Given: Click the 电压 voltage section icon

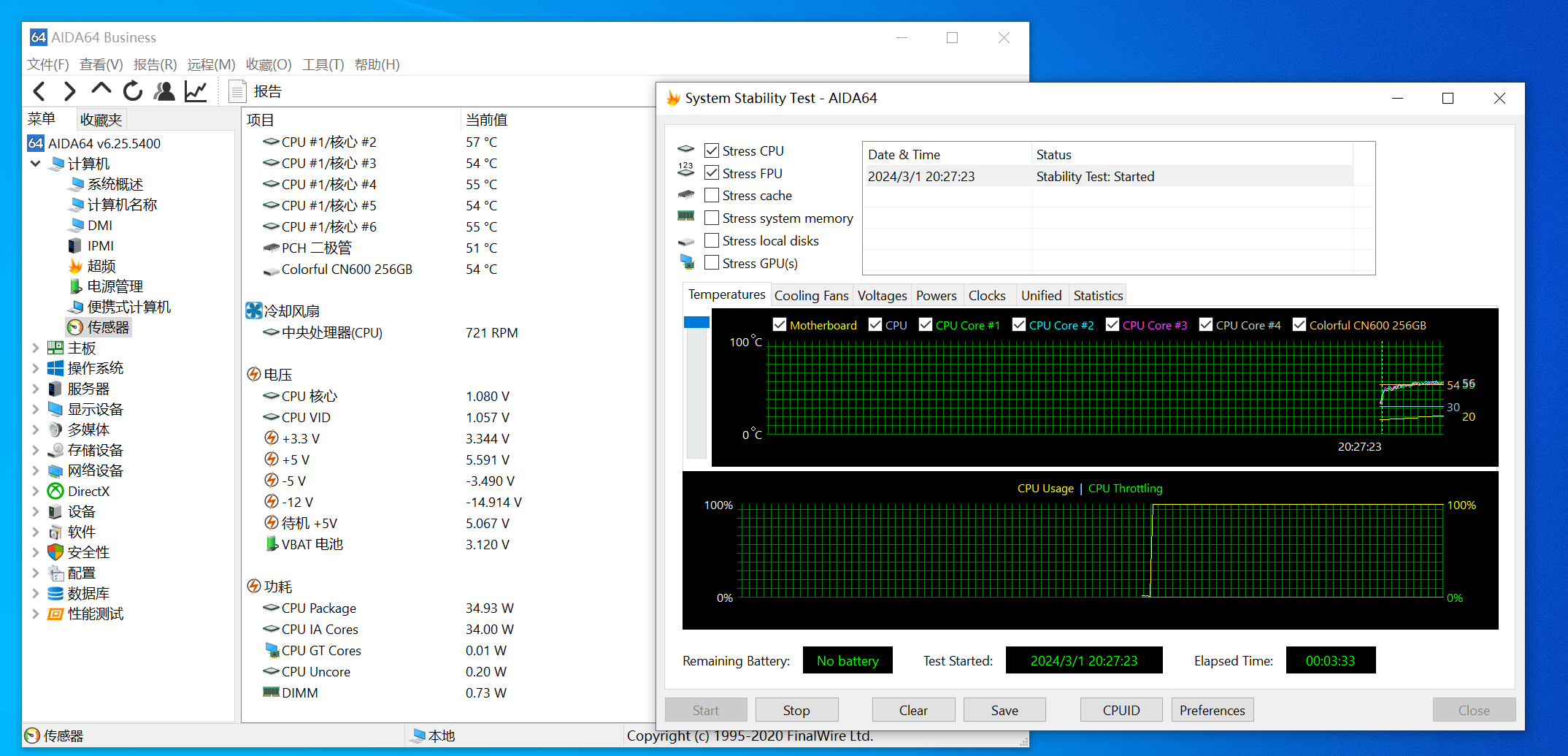Looking at the screenshot, I should (253, 374).
